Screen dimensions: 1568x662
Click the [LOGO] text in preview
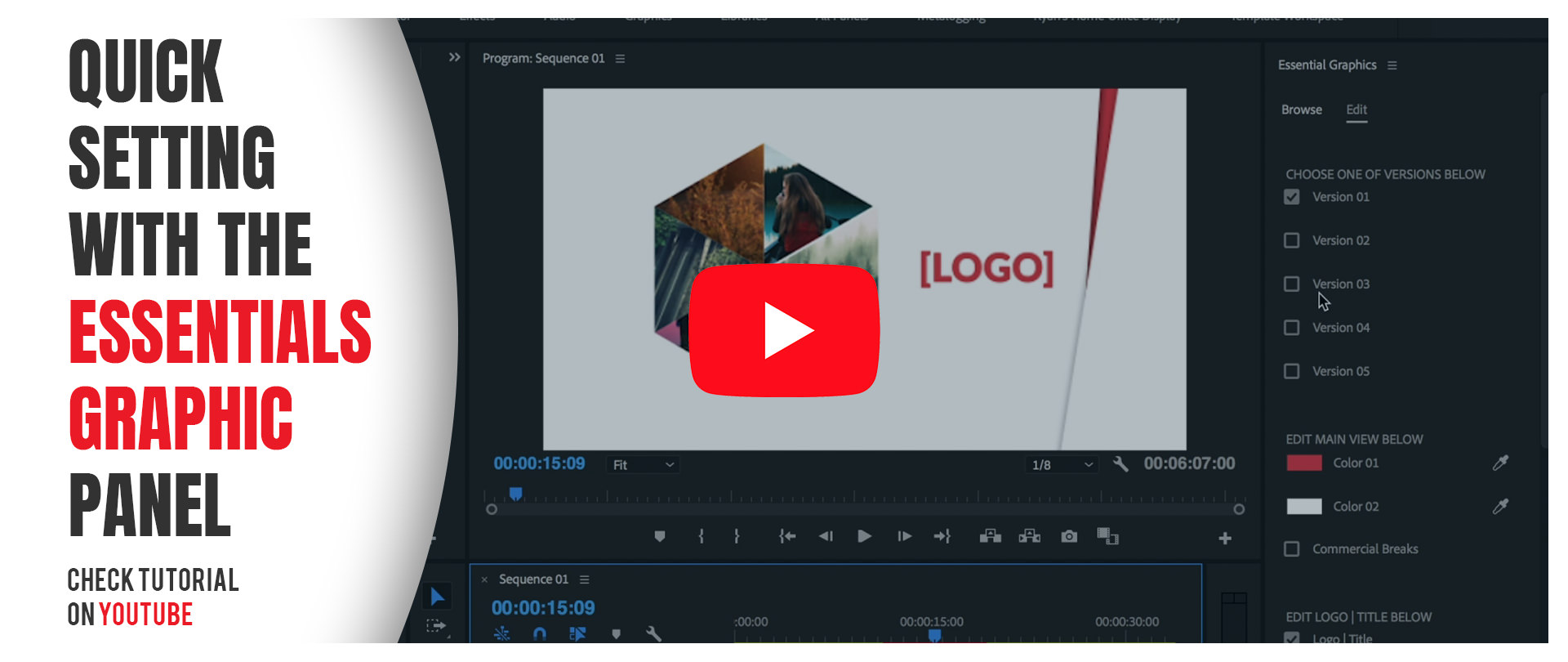coord(987,268)
